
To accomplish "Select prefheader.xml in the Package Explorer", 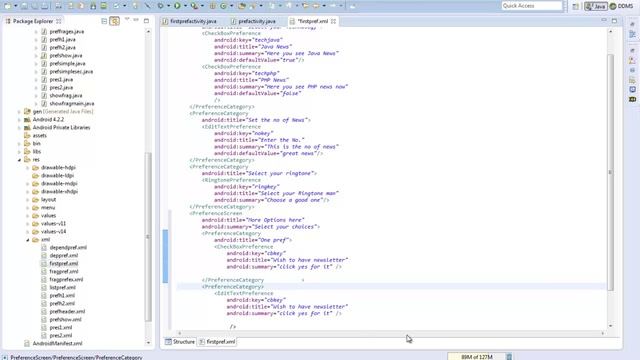I will (67, 311).
